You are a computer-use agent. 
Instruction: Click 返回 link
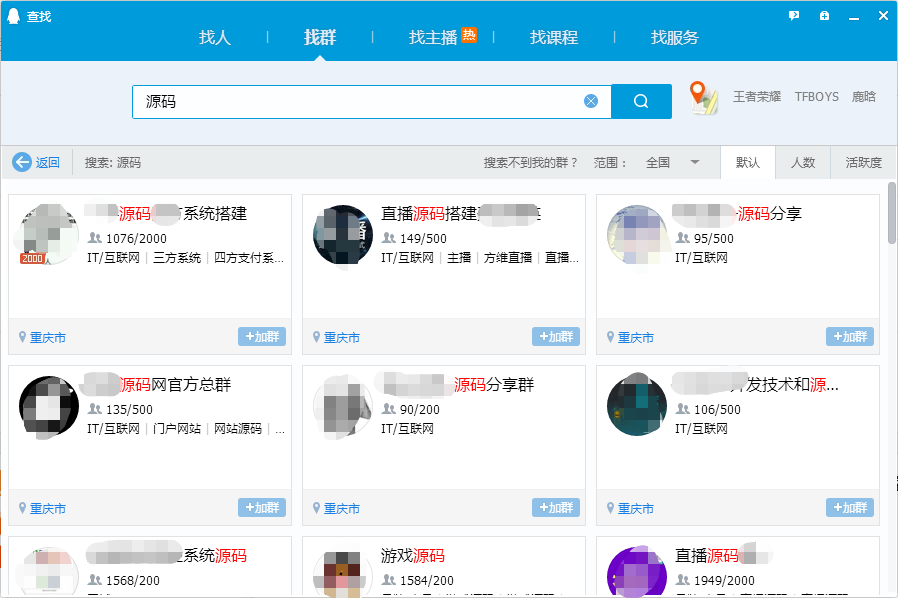pos(48,163)
